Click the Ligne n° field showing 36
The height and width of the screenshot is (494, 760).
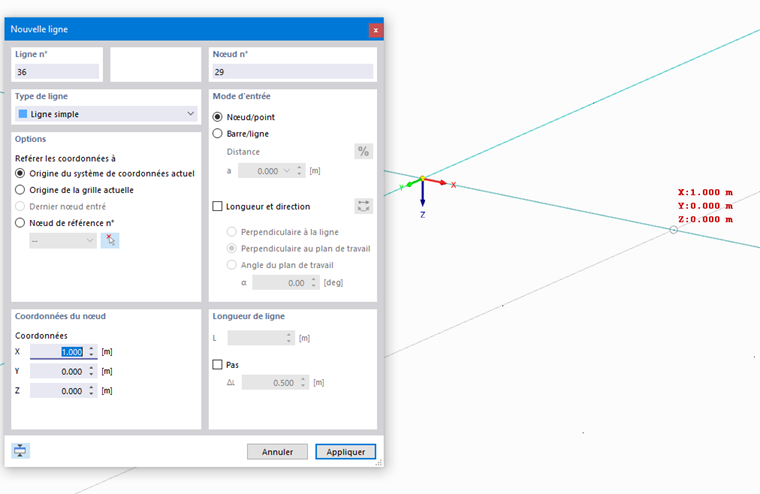(x=57, y=72)
